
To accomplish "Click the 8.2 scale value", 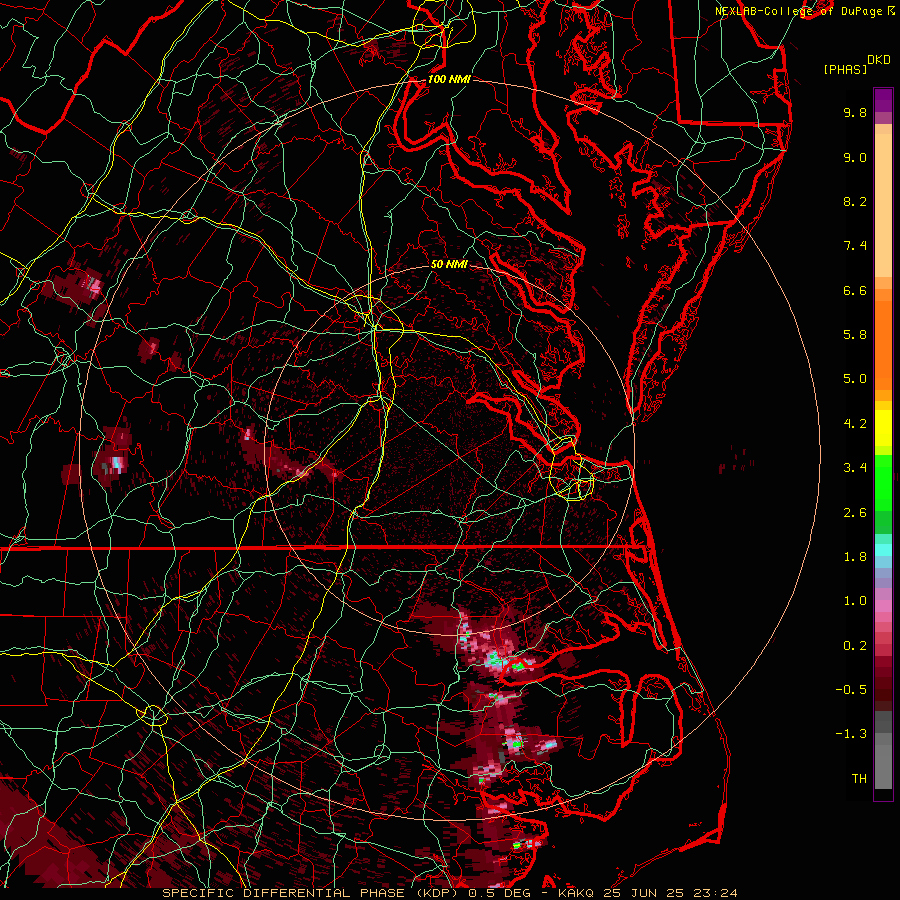I will point(855,201).
